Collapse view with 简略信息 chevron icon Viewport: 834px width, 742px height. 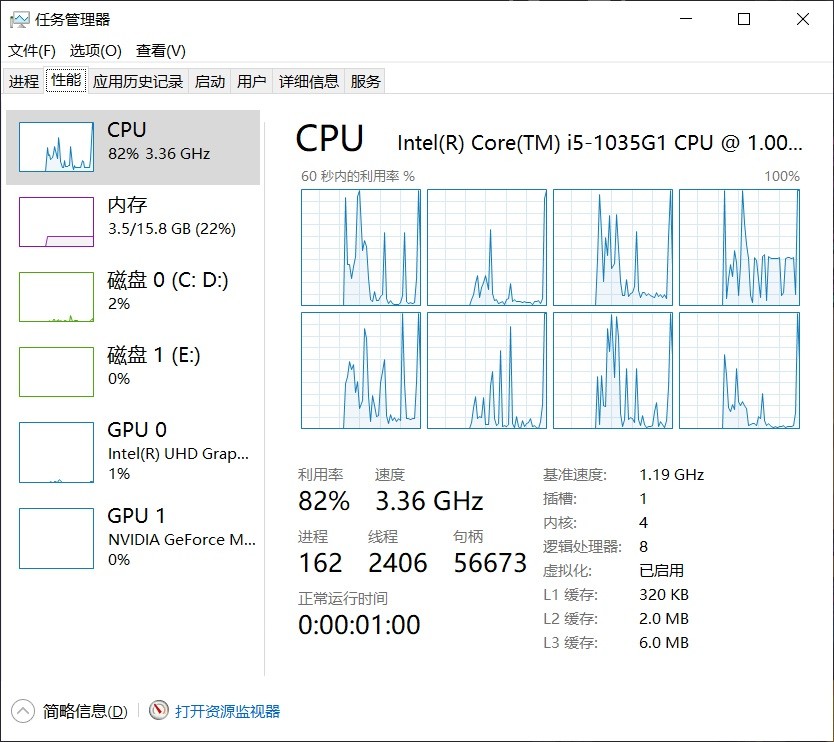[22, 711]
